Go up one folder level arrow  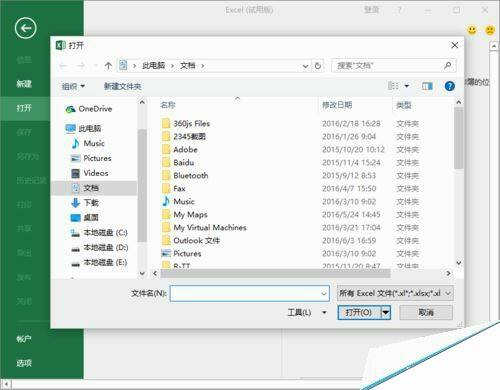pyautogui.click(x=108, y=66)
